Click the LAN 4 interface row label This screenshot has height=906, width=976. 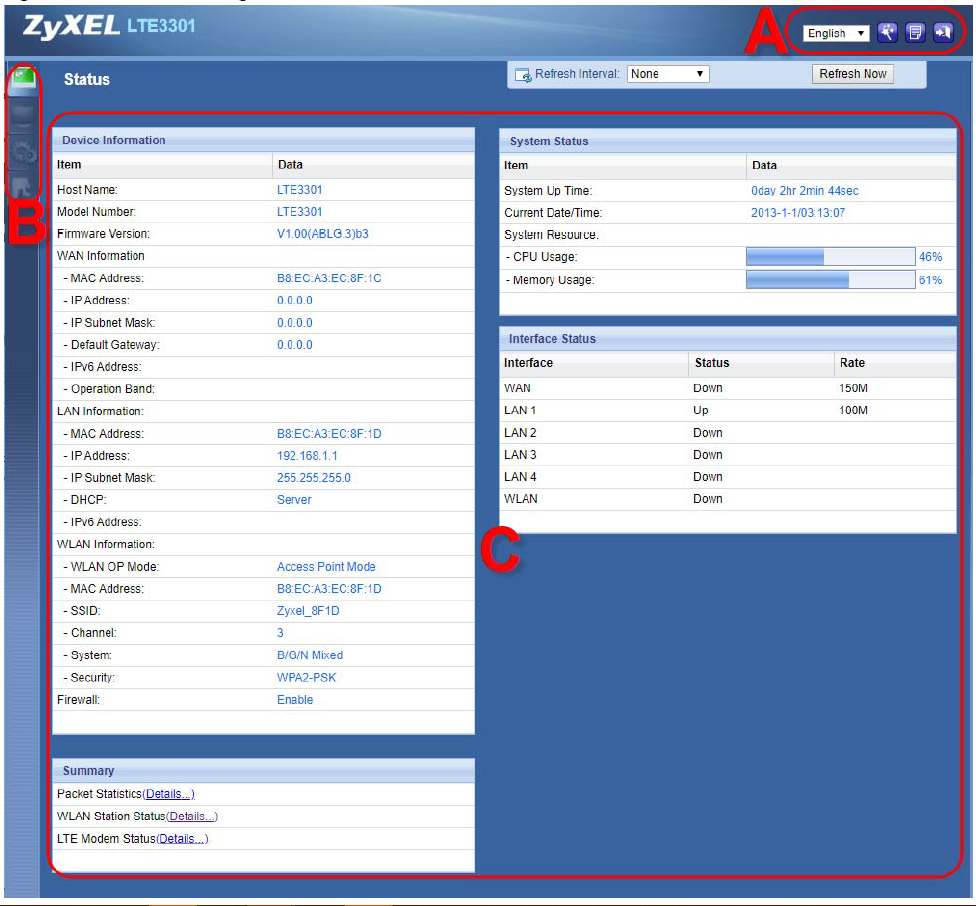click(520, 477)
